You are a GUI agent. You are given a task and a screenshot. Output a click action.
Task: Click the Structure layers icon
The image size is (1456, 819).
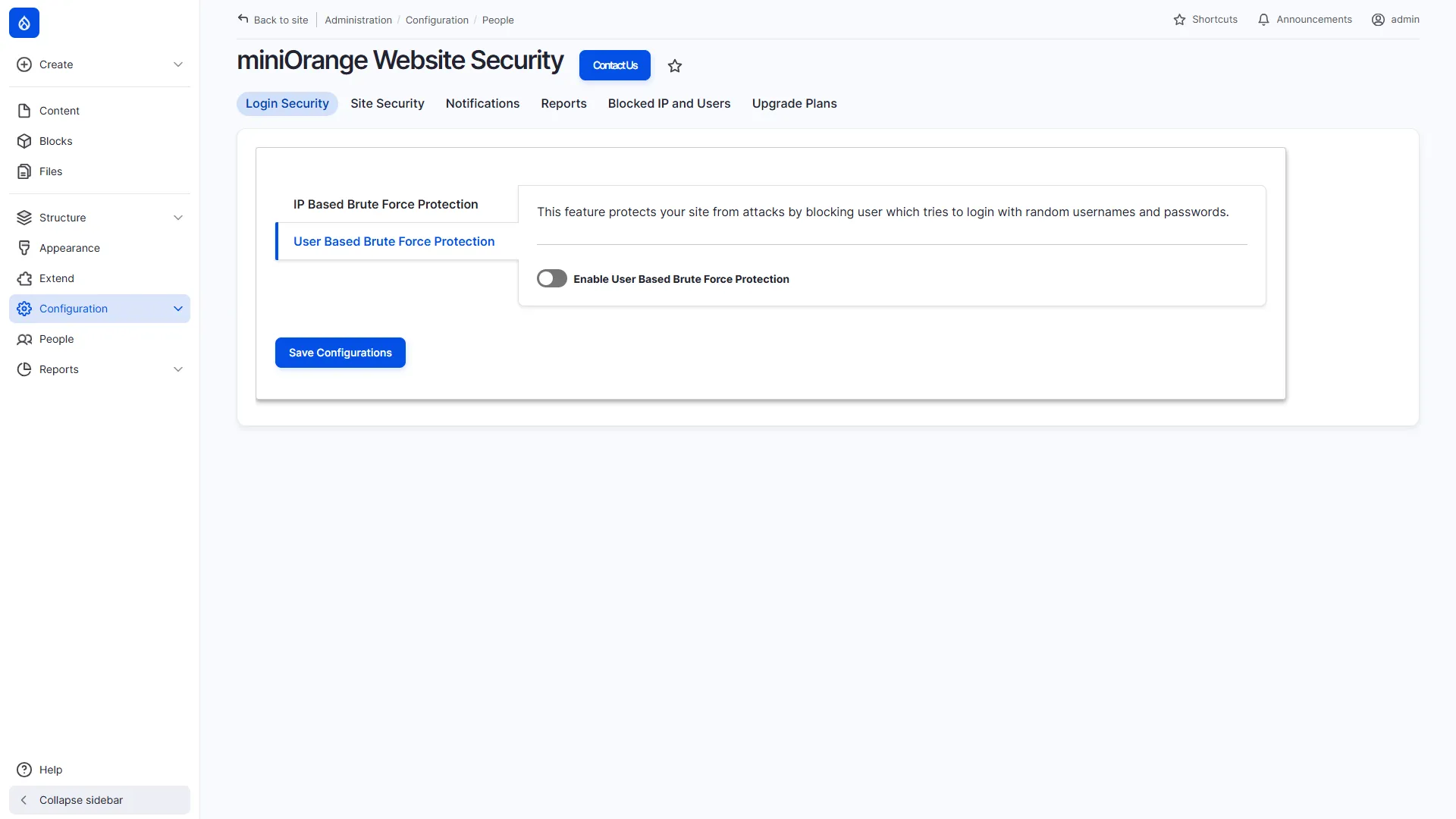click(24, 218)
